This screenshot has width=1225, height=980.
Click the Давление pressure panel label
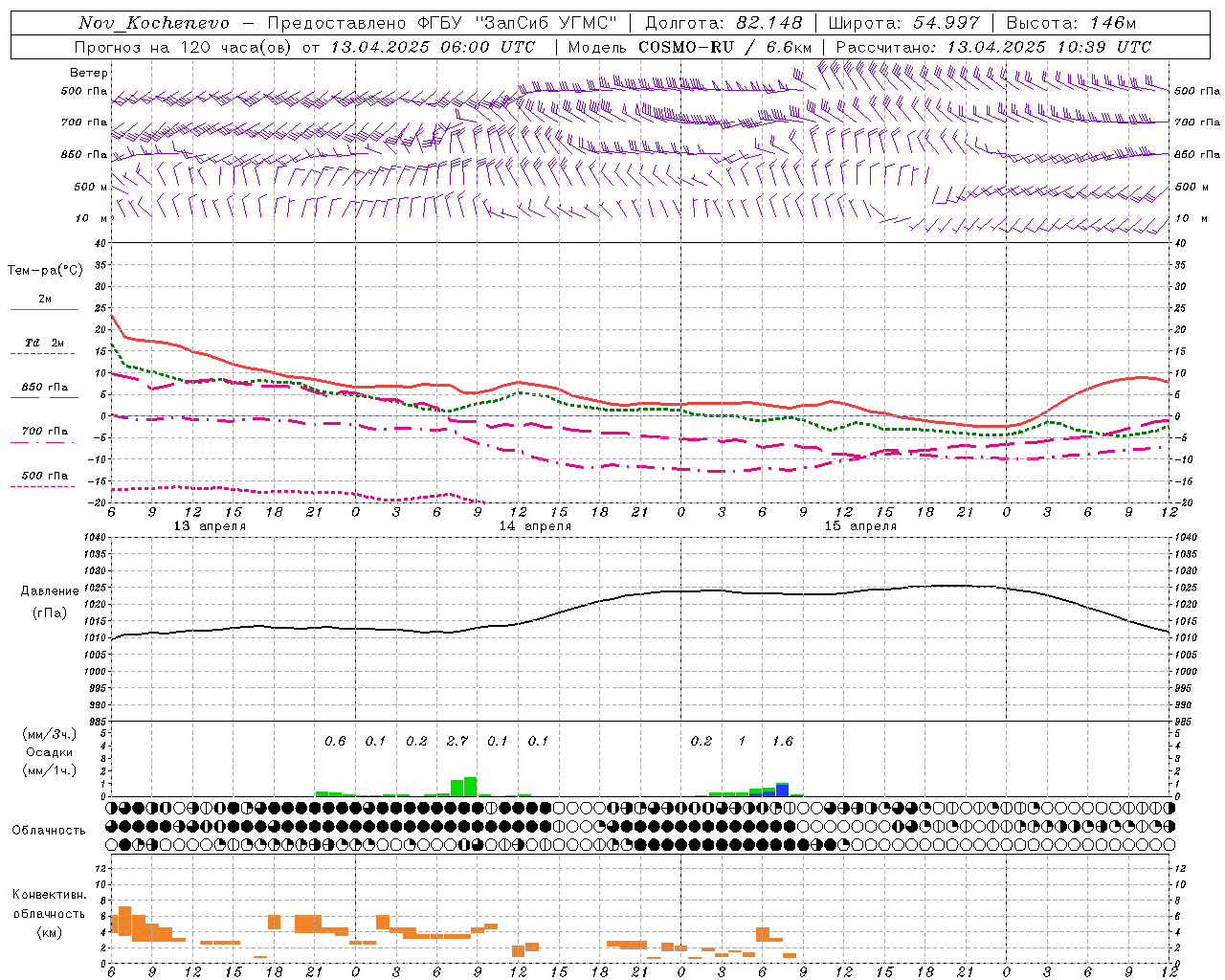50,591
